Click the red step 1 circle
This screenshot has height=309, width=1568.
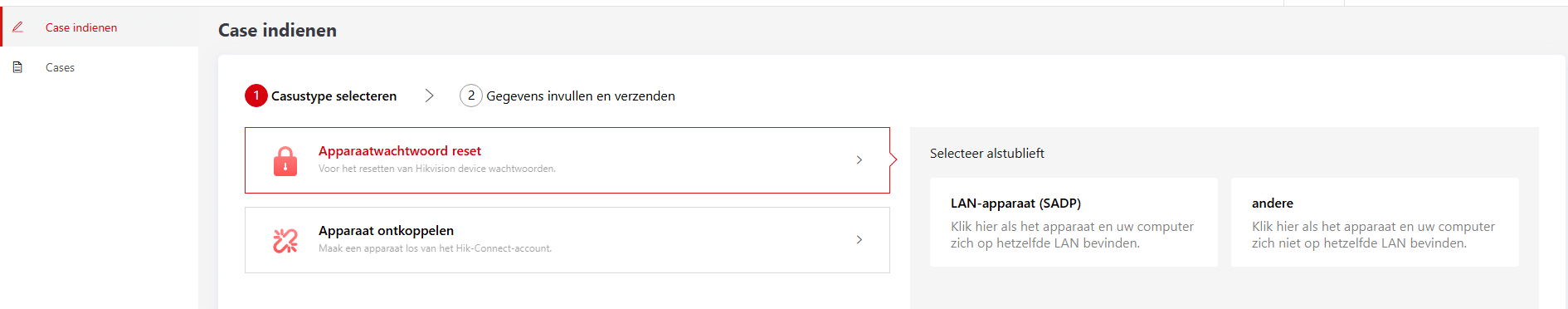[x=256, y=96]
